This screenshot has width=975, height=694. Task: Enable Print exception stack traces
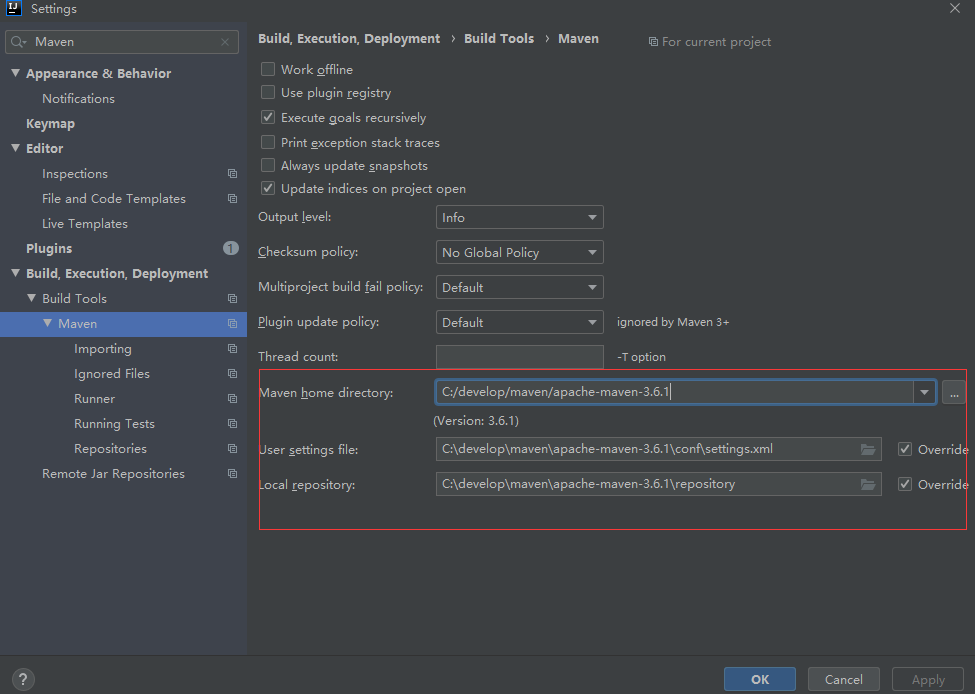point(268,142)
